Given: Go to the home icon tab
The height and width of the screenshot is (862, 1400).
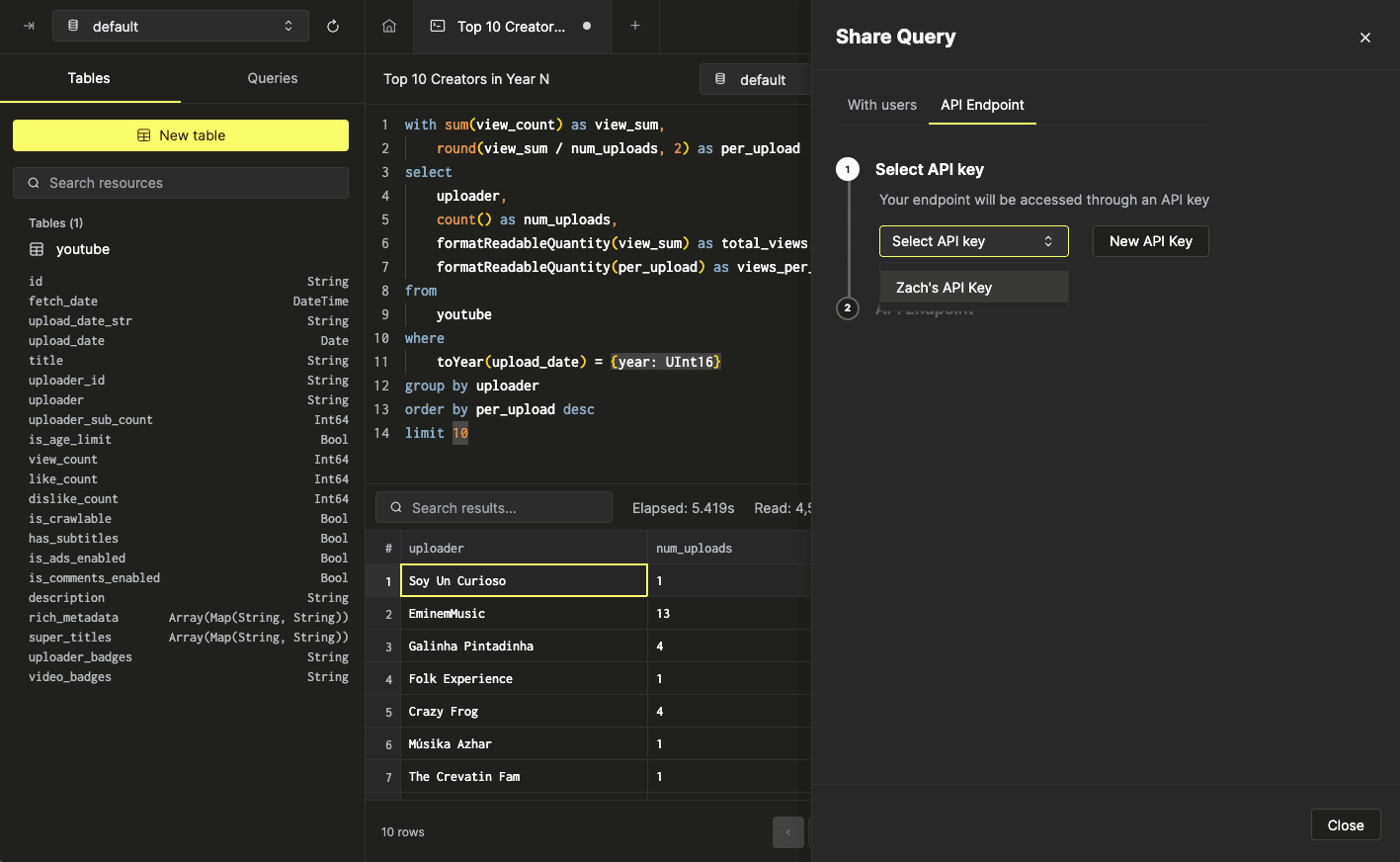Looking at the screenshot, I should coord(389,27).
